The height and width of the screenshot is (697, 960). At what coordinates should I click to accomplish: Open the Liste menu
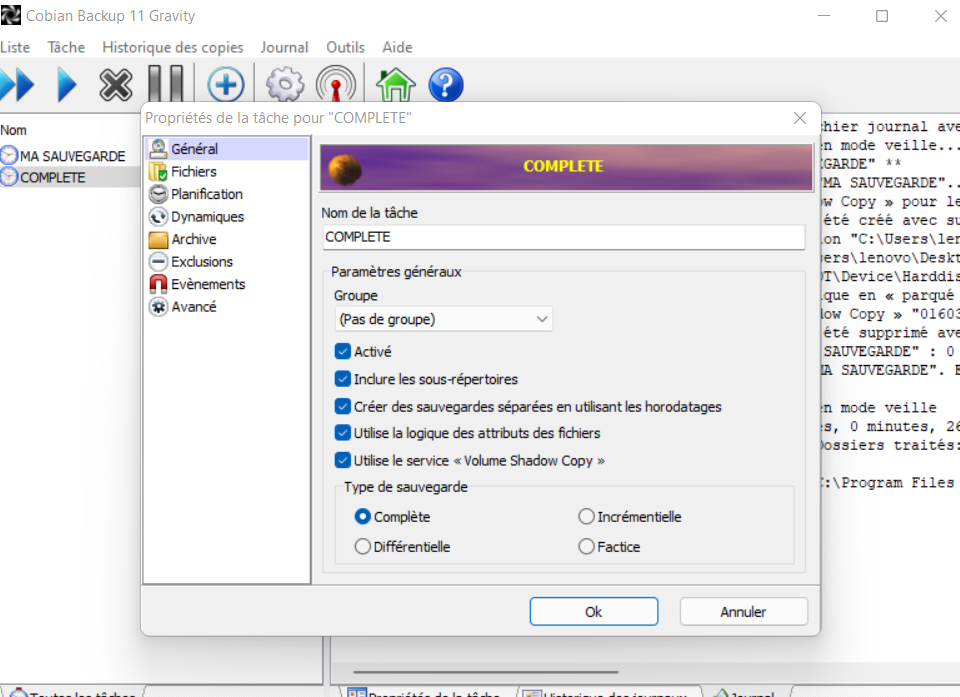[x=15, y=47]
